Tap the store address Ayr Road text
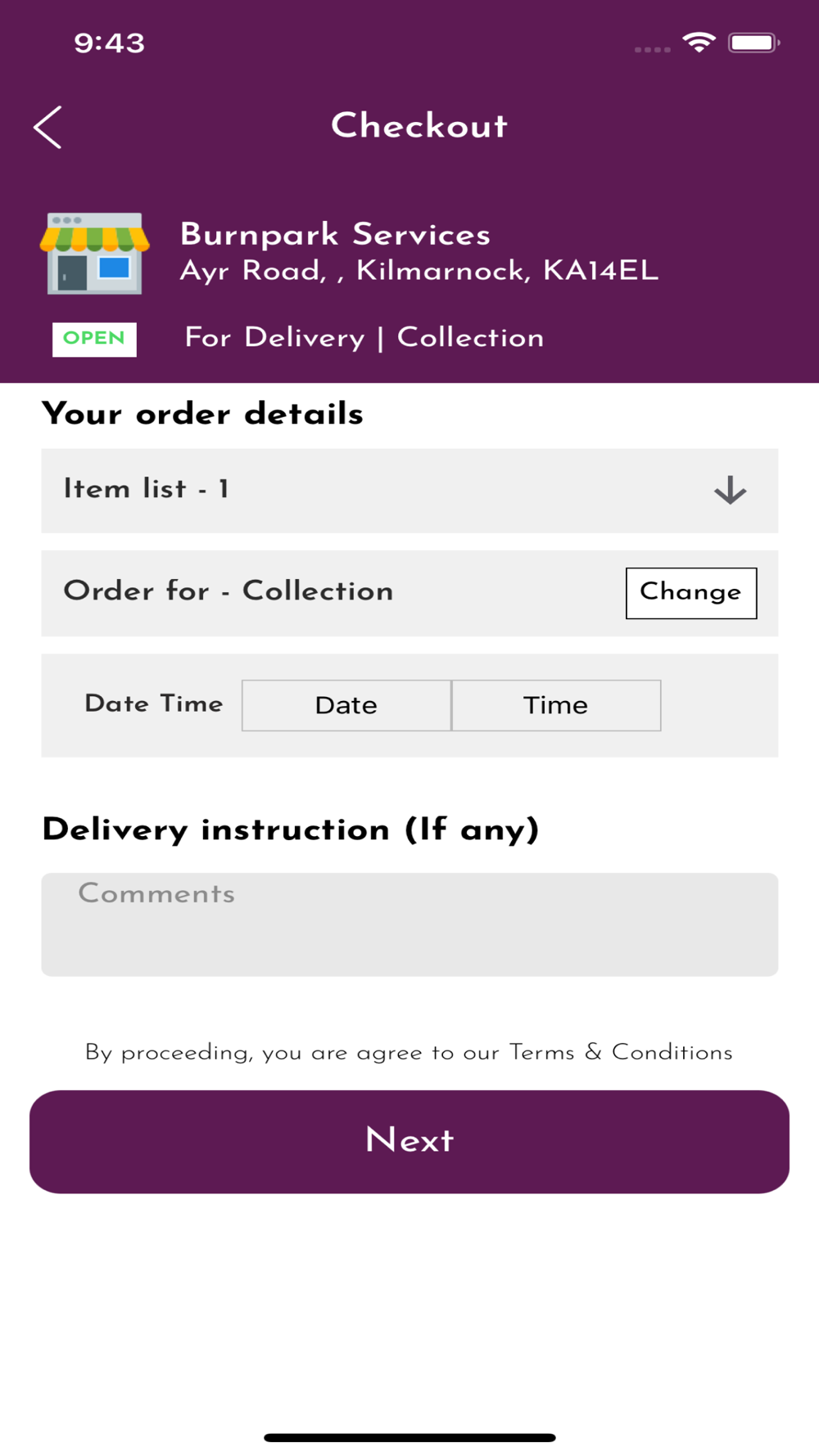 (x=419, y=271)
